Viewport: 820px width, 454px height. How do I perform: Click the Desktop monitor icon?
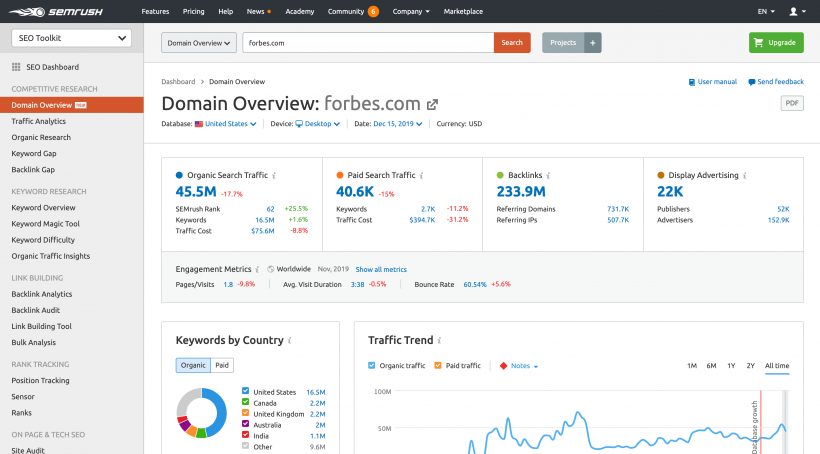(299, 124)
